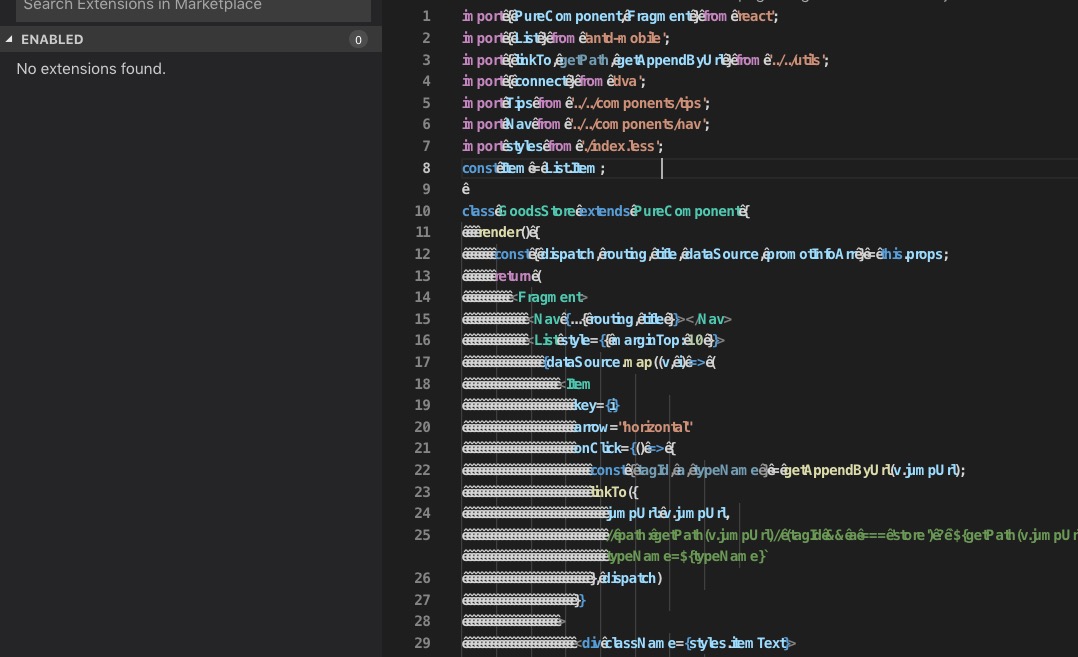Click 'render()' on line 11
Viewport: 1078px width, 657px height.
[x=507, y=232]
